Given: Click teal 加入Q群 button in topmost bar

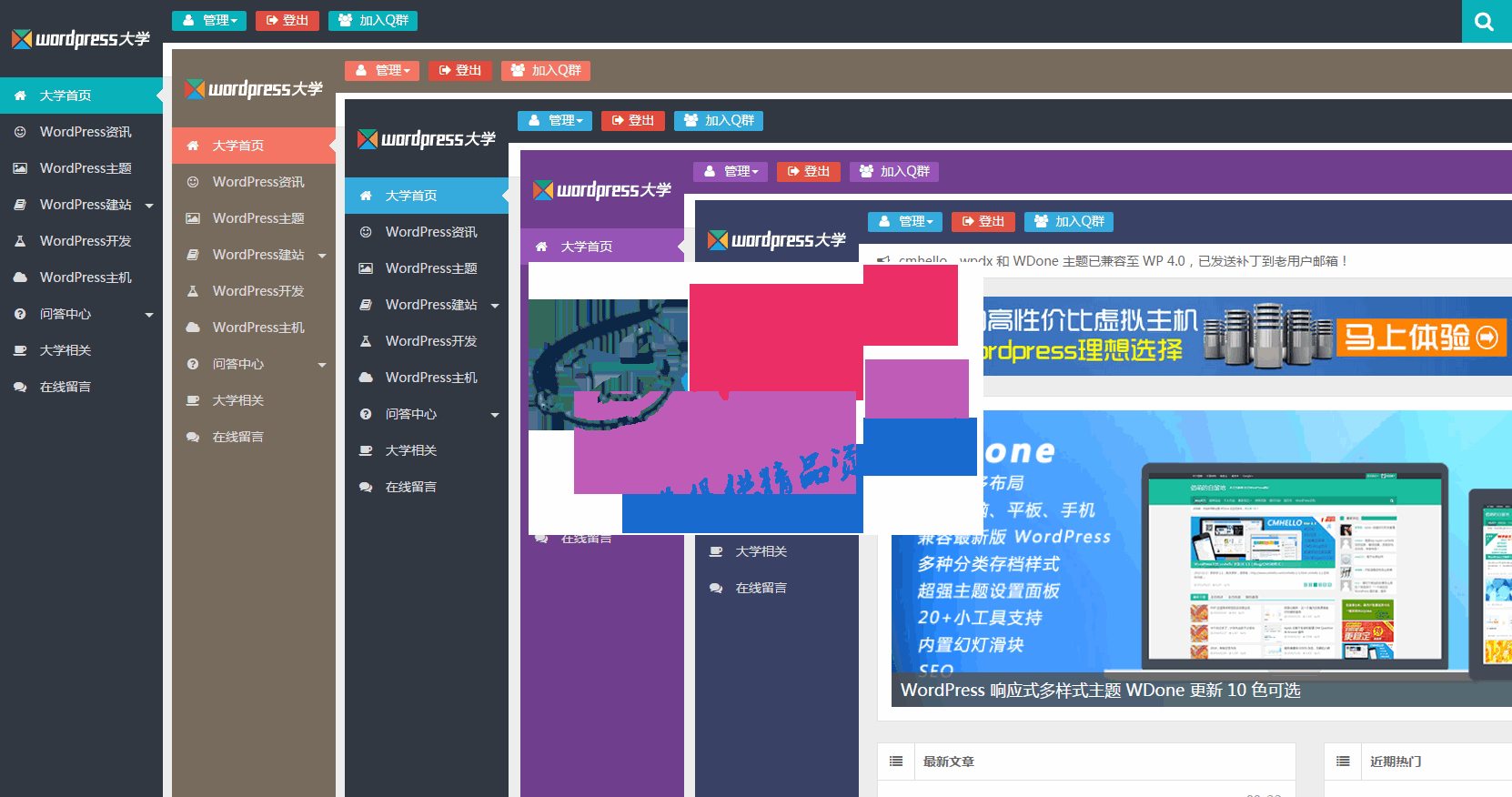Looking at the screenshot, I should [373, 20].
